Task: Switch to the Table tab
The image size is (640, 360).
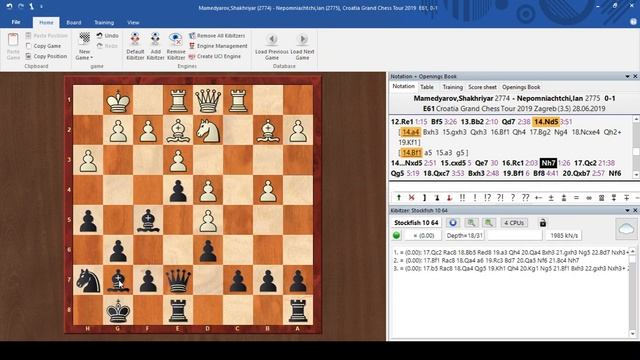Action: pos(427,87)
